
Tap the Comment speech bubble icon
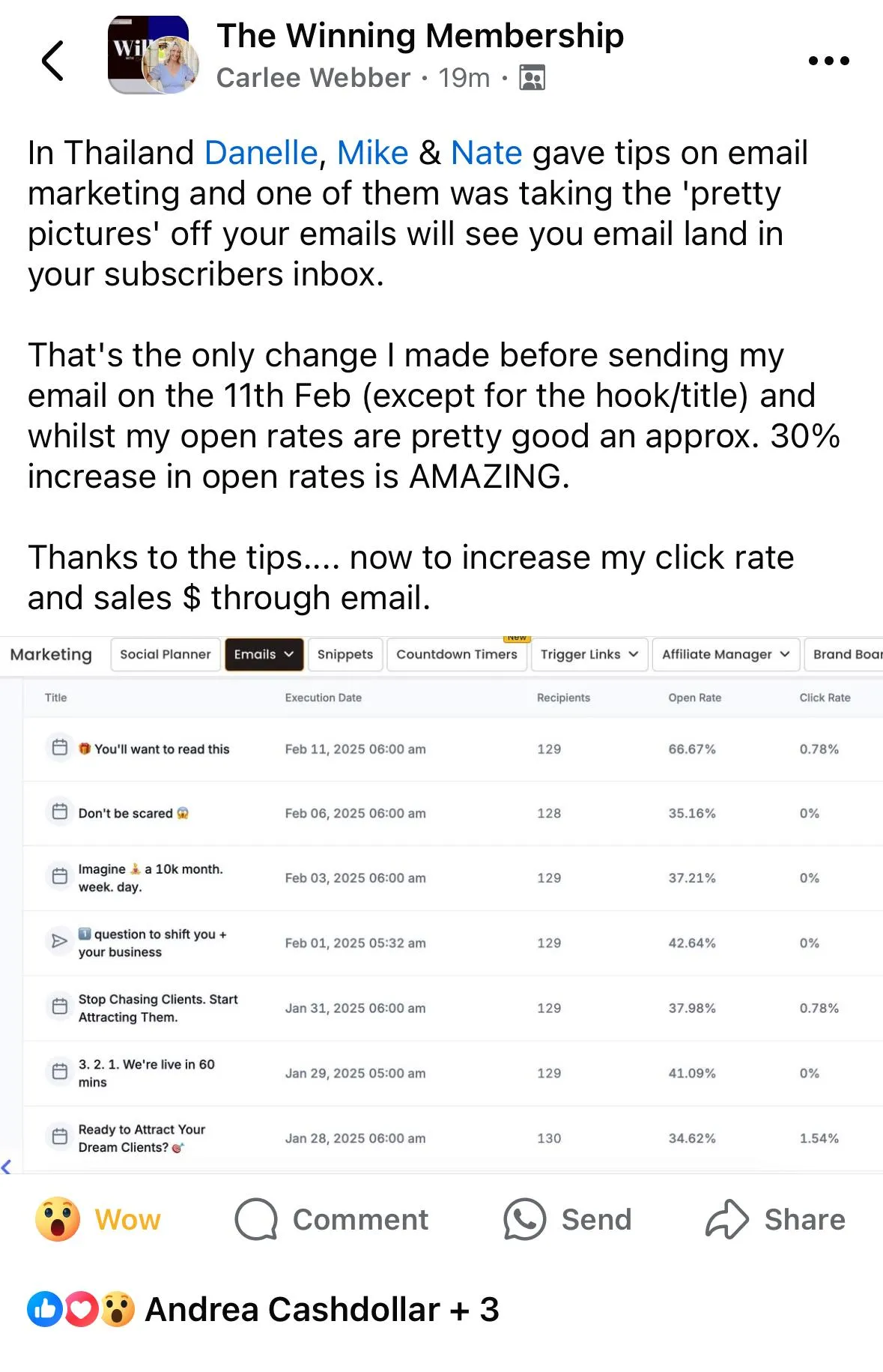(256, 1219)
